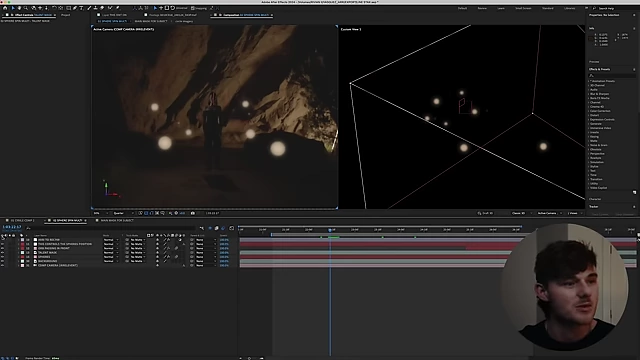Open the 2 Views layout dropdown
Image resolution: width=640 pixels, height=360 pixels.
pos(575,213)
